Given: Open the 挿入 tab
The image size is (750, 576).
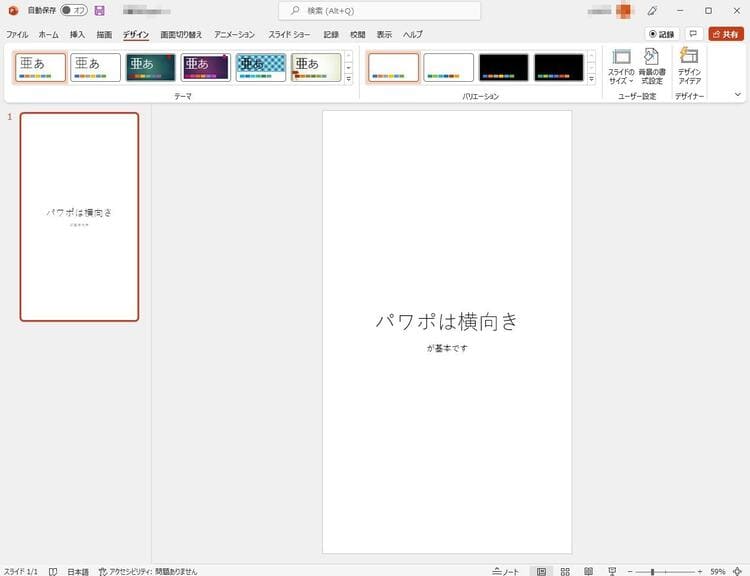Looking at the screenshot, I should (77, 34).
